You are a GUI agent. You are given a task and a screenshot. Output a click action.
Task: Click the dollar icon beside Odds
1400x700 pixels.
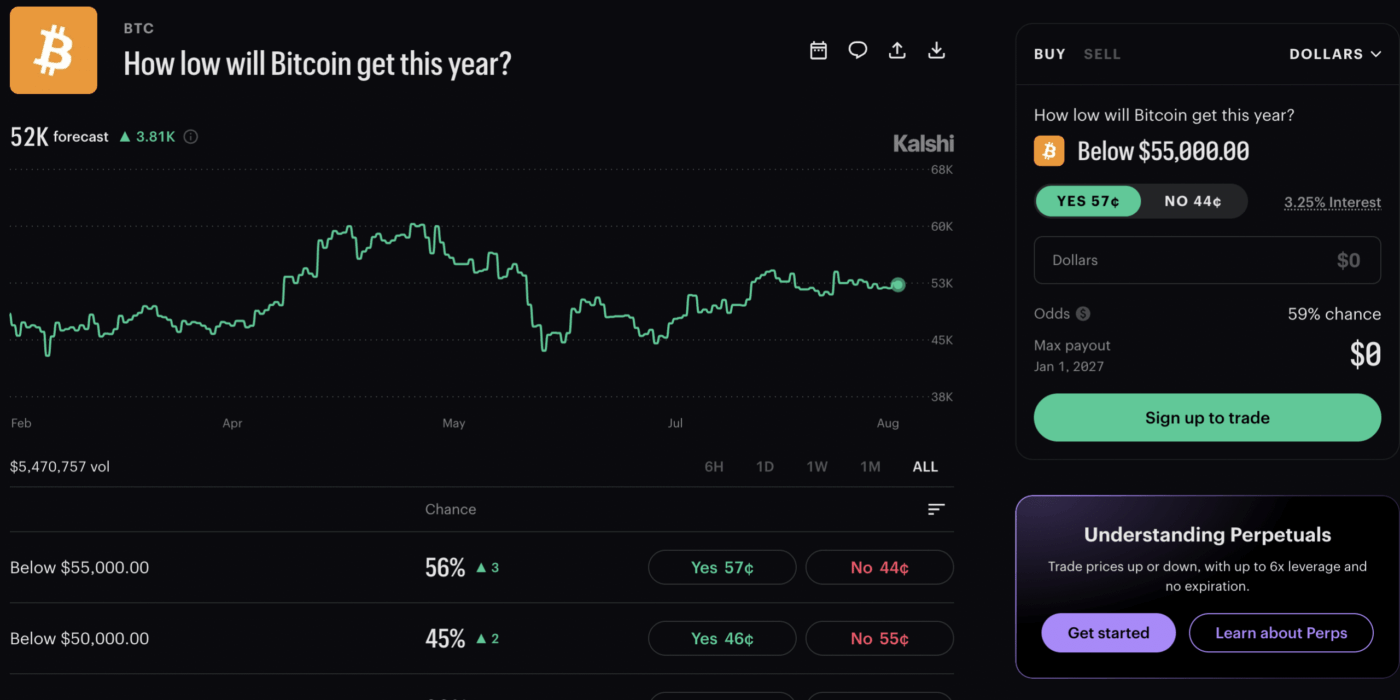coord(1083,314)
